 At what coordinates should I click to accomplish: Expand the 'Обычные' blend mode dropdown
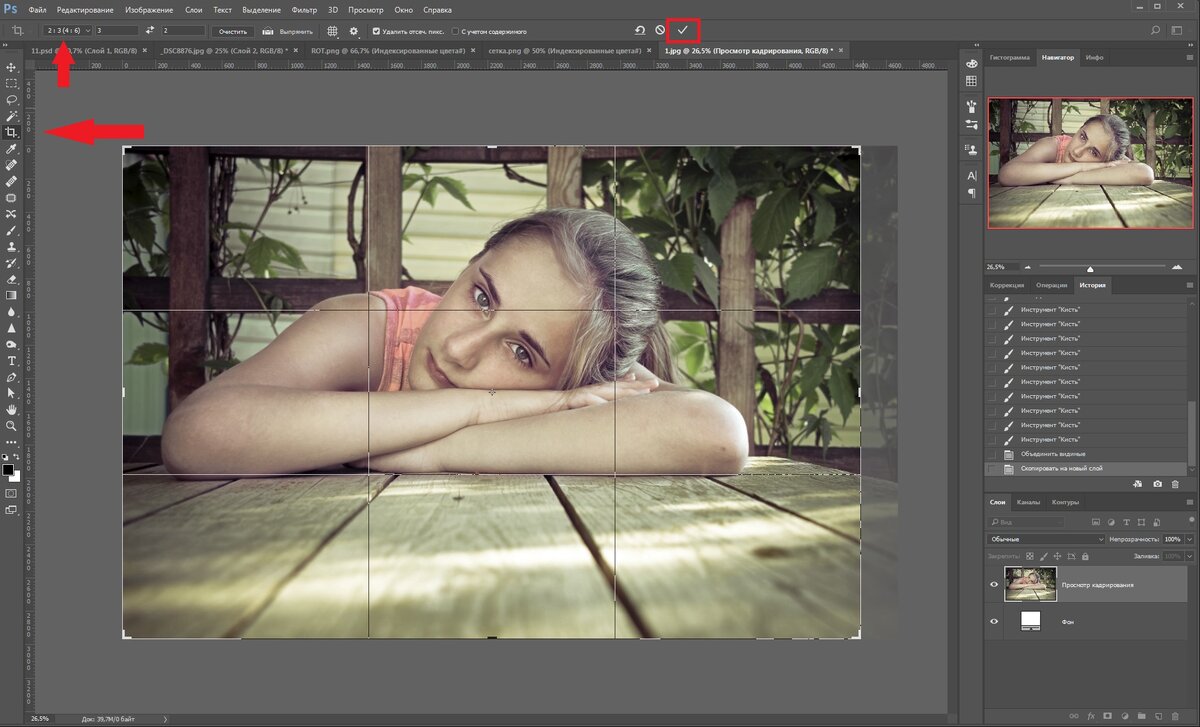pos(1045,539)
